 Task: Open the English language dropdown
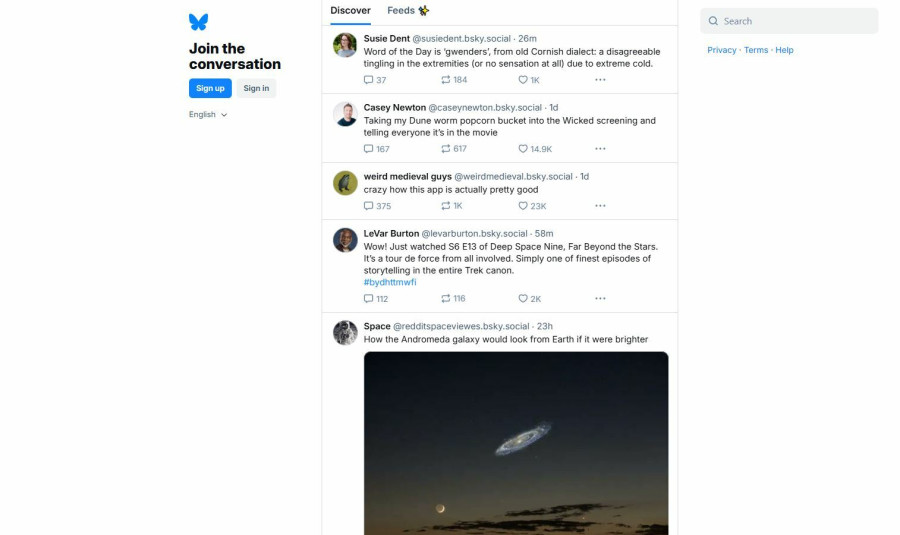pos(208,115)
